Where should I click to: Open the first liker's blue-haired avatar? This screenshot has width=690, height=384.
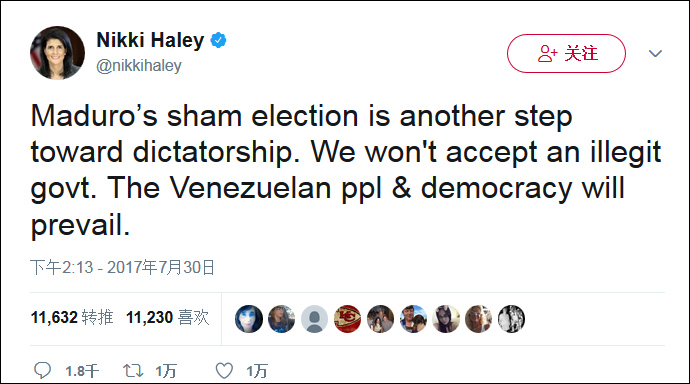coord(249,318)
